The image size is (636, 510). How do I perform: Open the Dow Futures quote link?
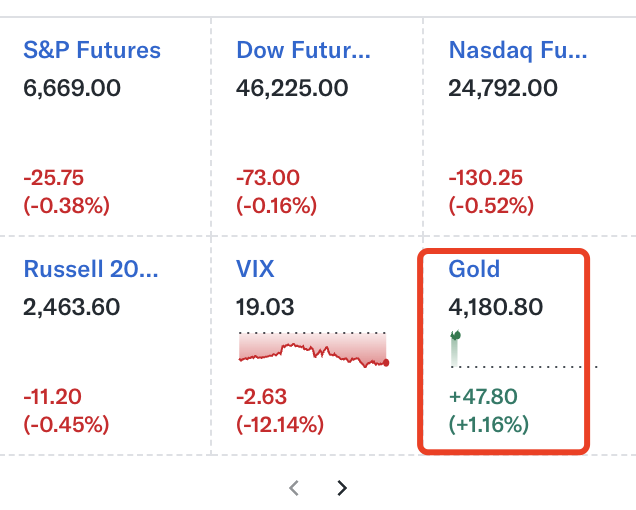coord(303,50)
